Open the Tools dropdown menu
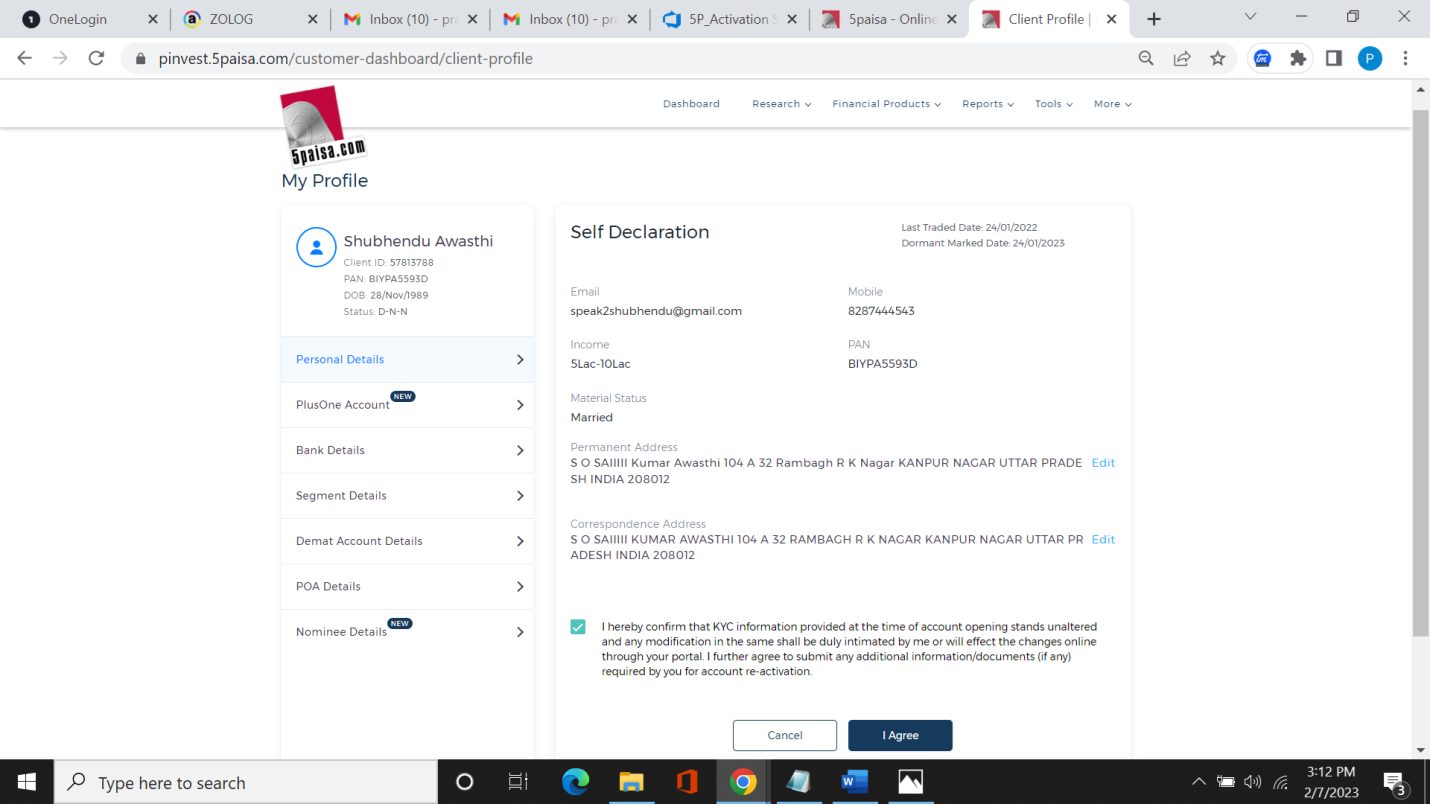The height and width of the screenshot is (804, 1430). point(1054,104)
